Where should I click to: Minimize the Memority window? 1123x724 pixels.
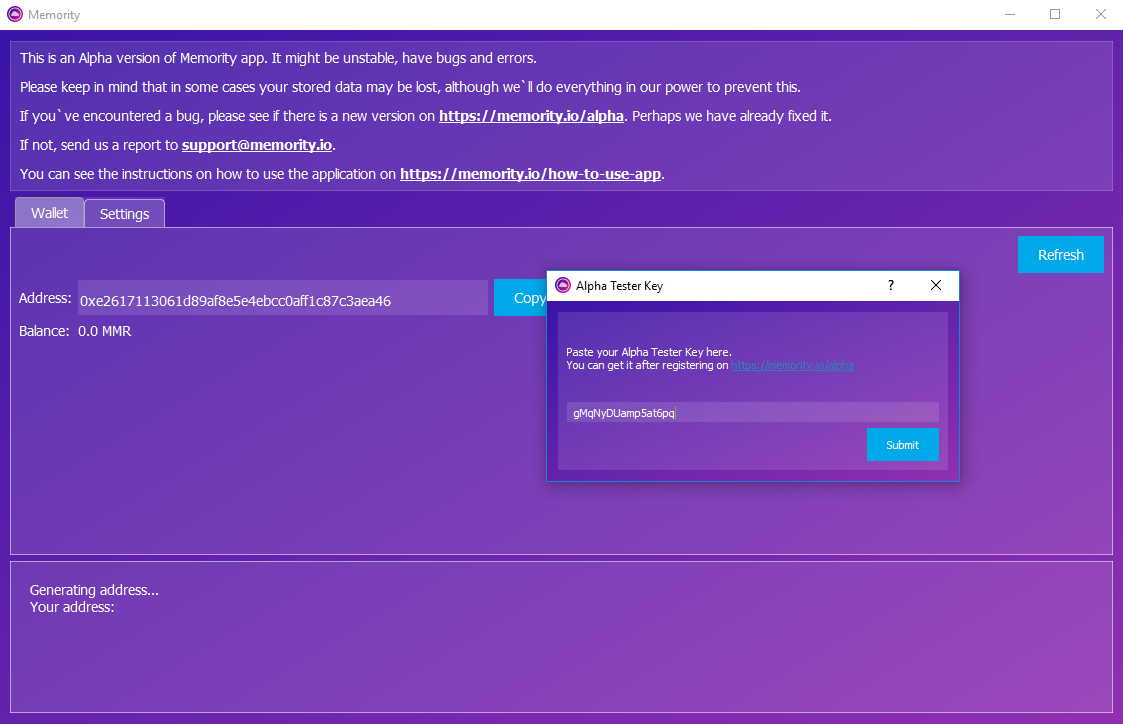[1010, 14]
